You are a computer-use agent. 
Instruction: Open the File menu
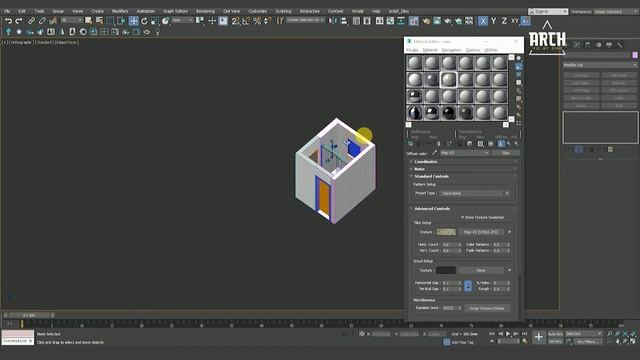(7, 11)
